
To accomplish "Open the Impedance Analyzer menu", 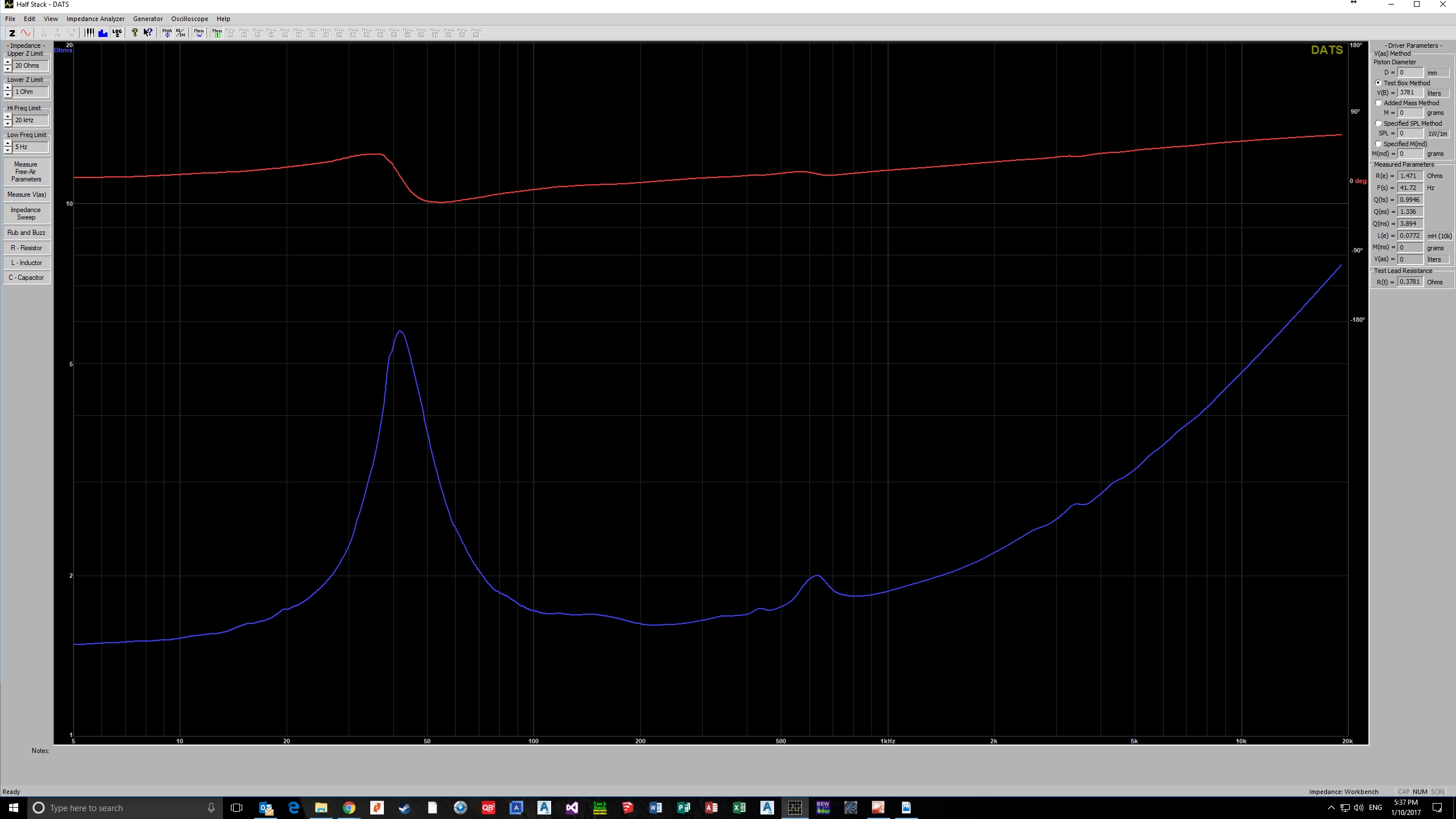I will click(x=95, y=19).
